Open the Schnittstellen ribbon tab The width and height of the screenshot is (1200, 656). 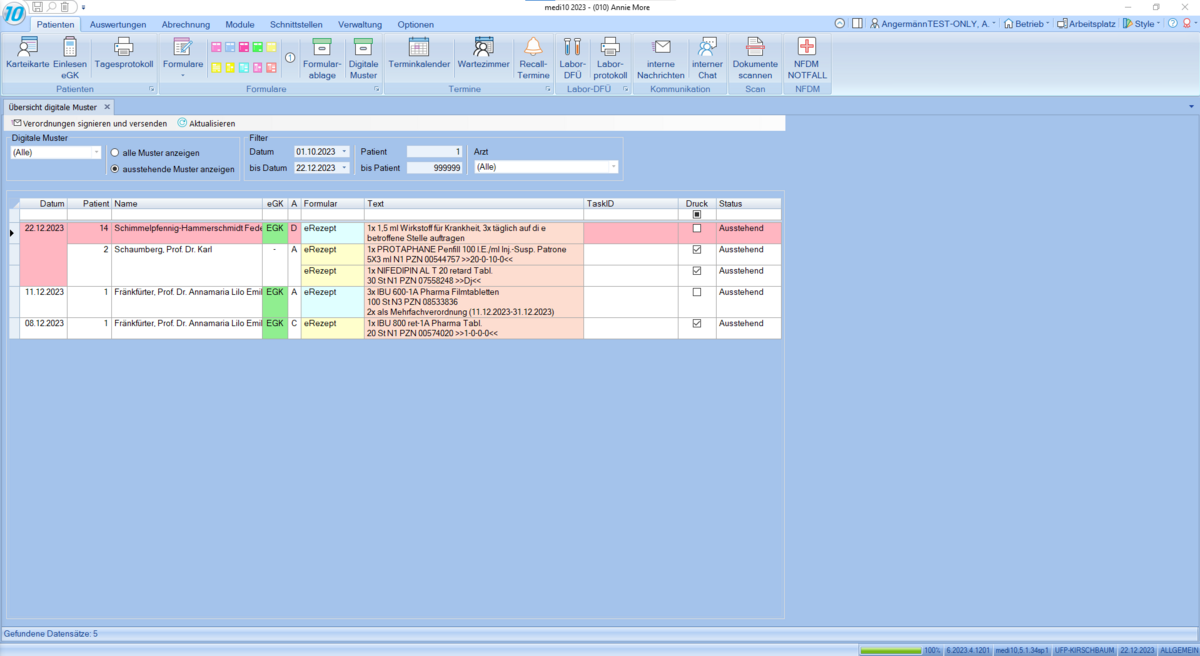tap(296, 24)
